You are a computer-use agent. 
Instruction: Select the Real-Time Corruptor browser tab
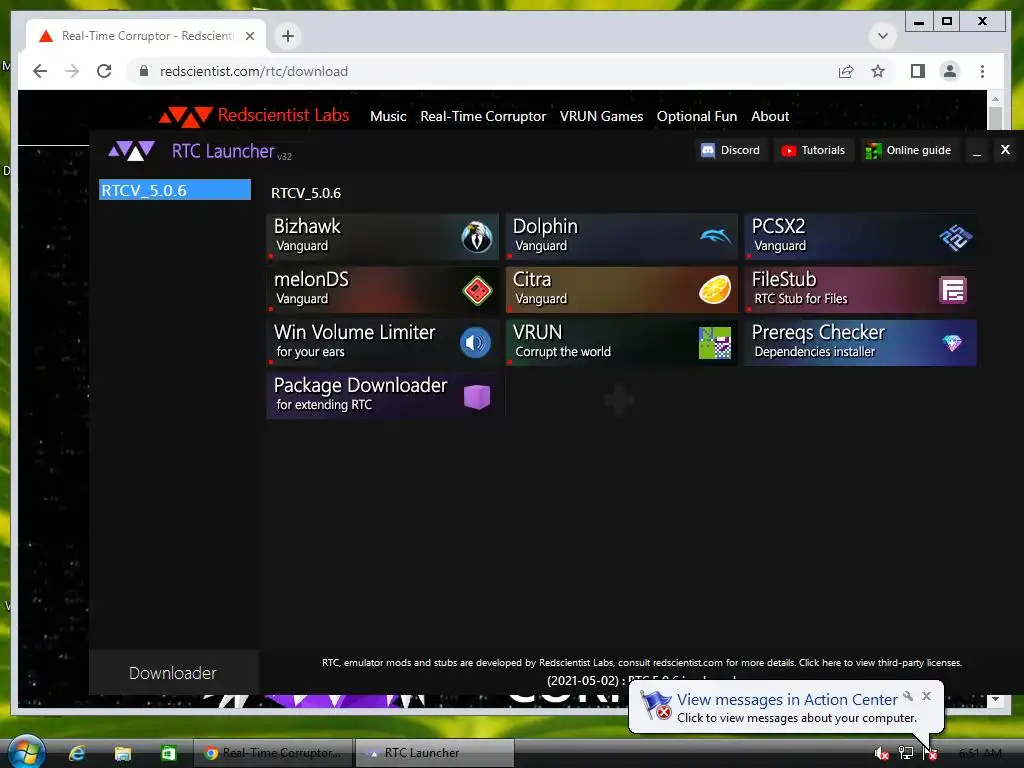click(146, 36)
